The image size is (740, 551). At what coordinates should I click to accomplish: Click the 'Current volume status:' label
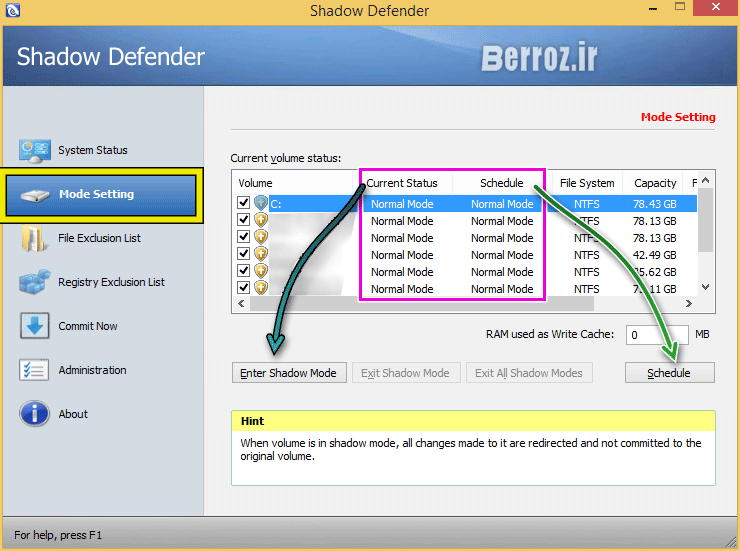tap(286, 158)
